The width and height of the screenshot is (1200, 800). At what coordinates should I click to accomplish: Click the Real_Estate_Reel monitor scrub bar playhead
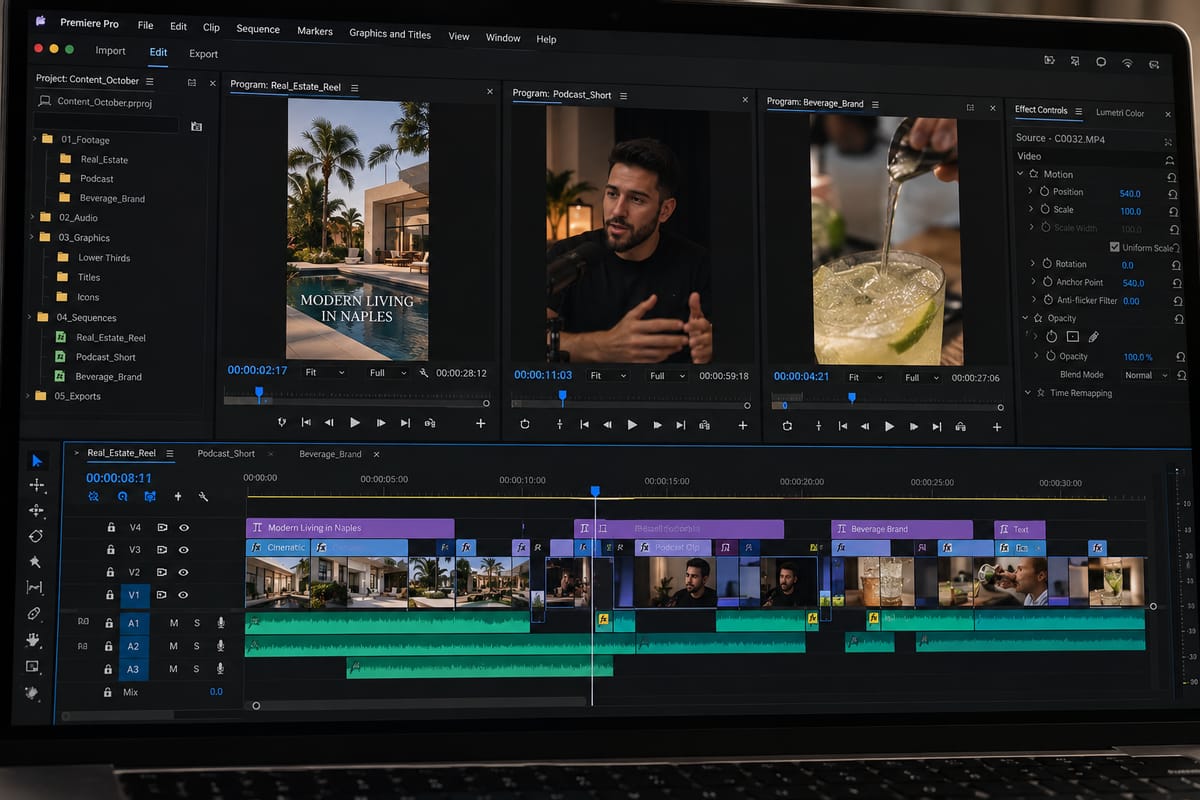click(x=259, y=394)
